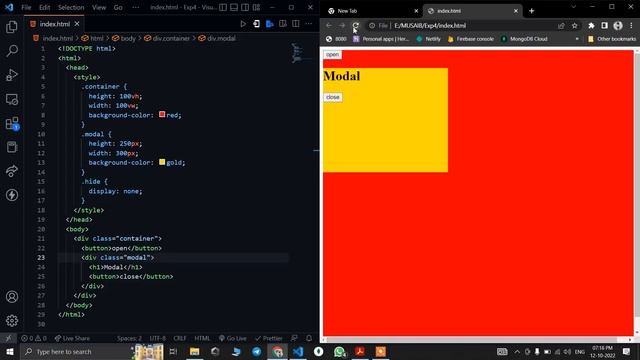Click the Windows search box
640x360 pixels.
pos(78,351)
